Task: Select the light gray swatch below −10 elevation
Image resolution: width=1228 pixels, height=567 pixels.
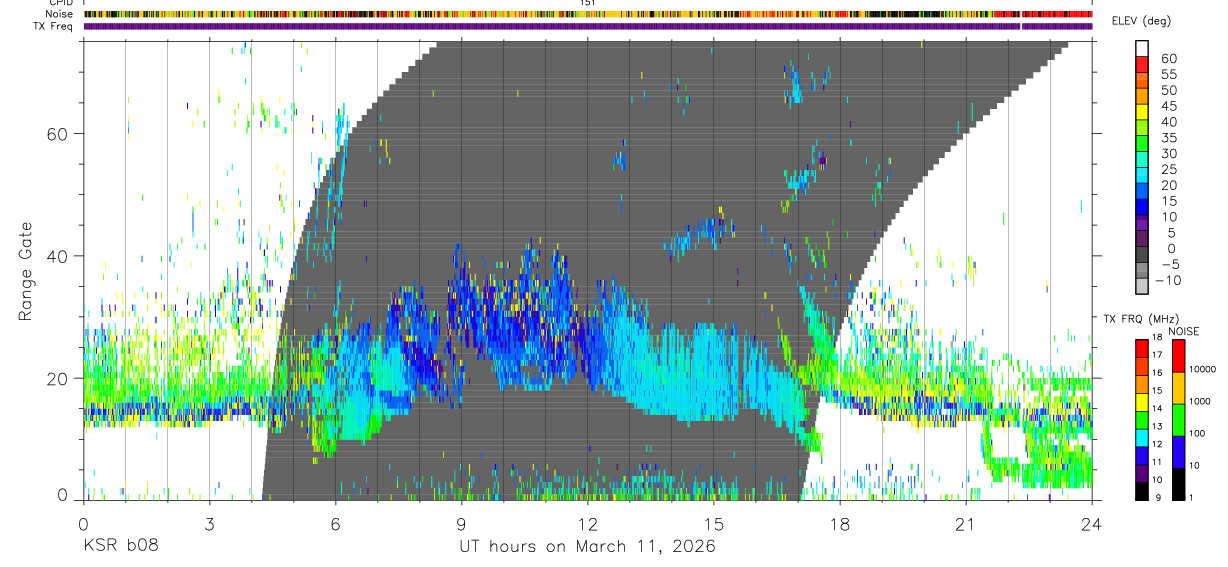Action: [x=1142, y=288]
